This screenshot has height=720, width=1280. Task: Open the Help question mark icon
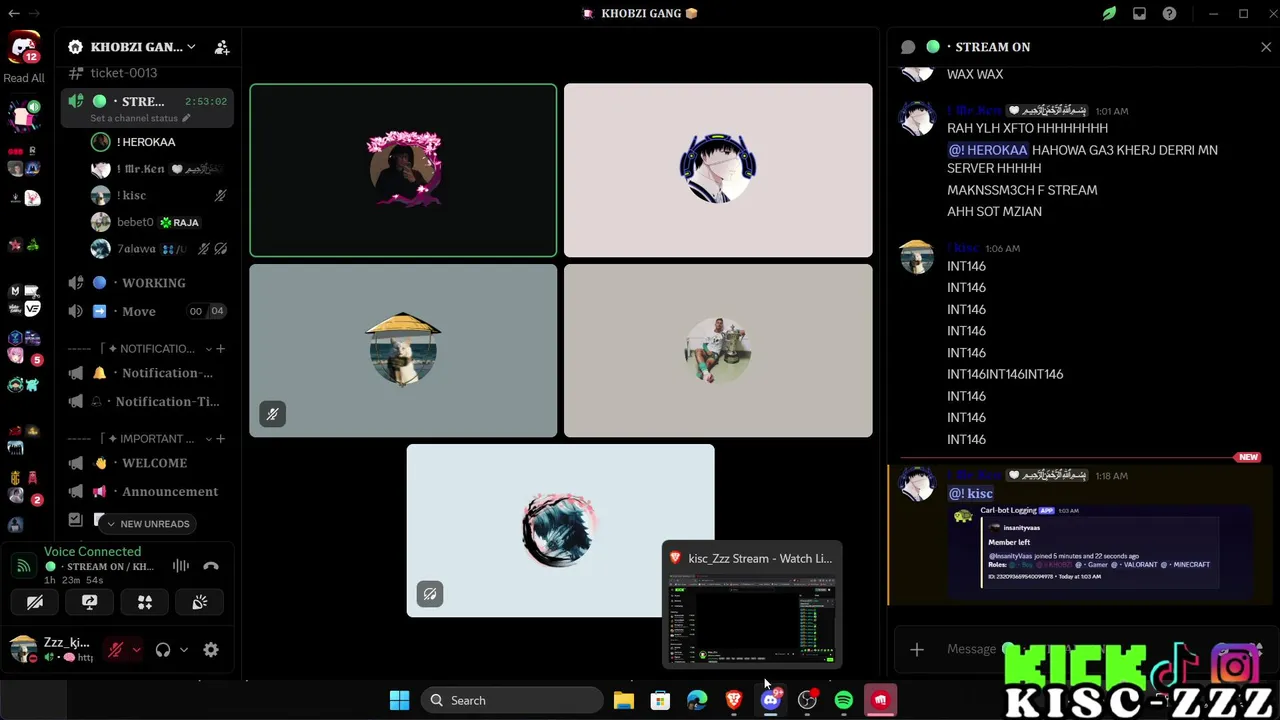(x=1169, y=14)
